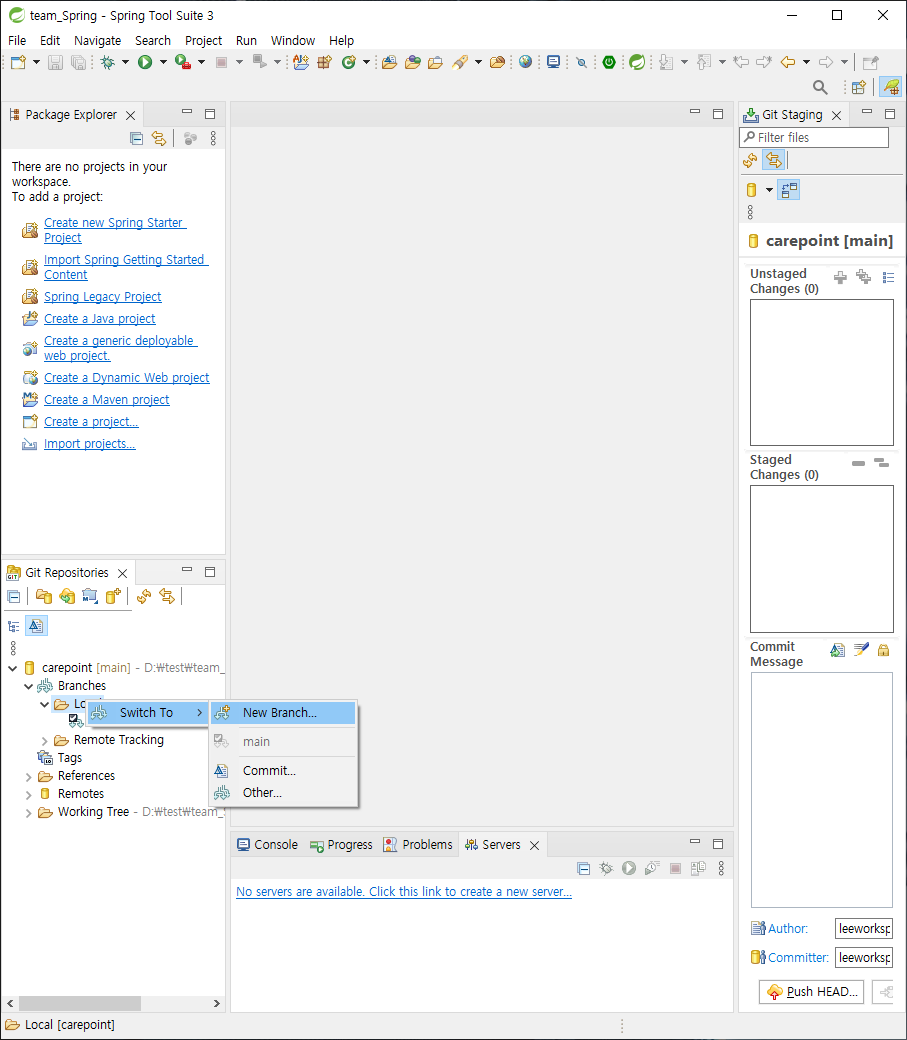Click Amend previous commit icon

[x=837, y=650]
